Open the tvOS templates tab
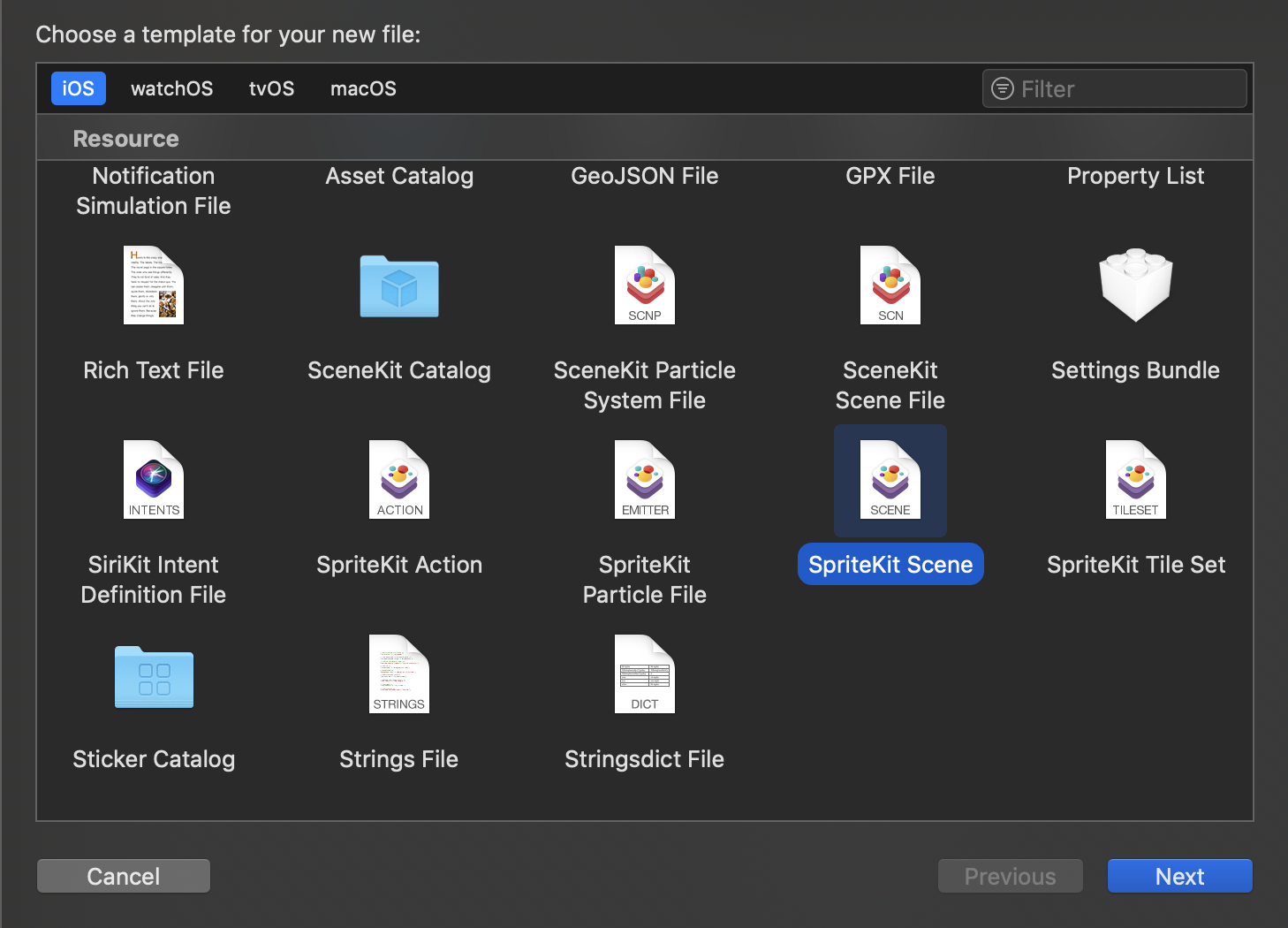The image size is (1288, 928). tap(272, 88)
